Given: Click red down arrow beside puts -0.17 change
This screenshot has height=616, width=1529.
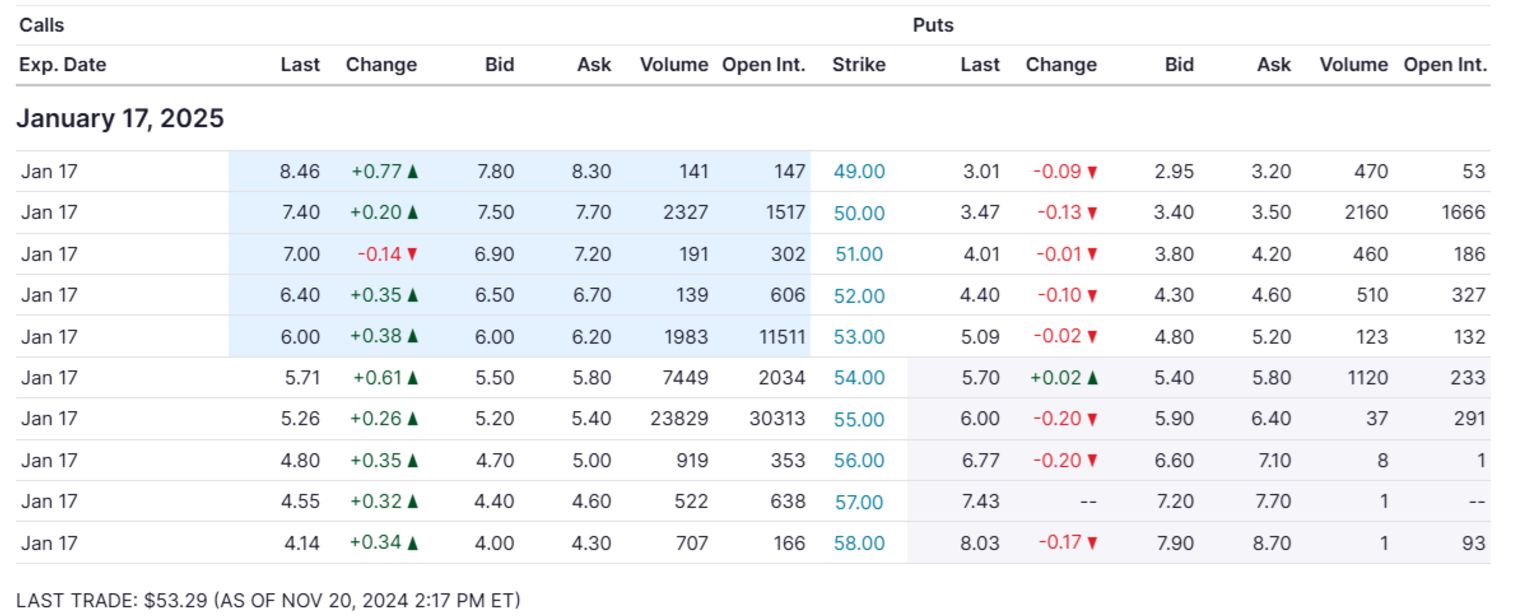Looking at the screenshot, I should [1092, 544].
